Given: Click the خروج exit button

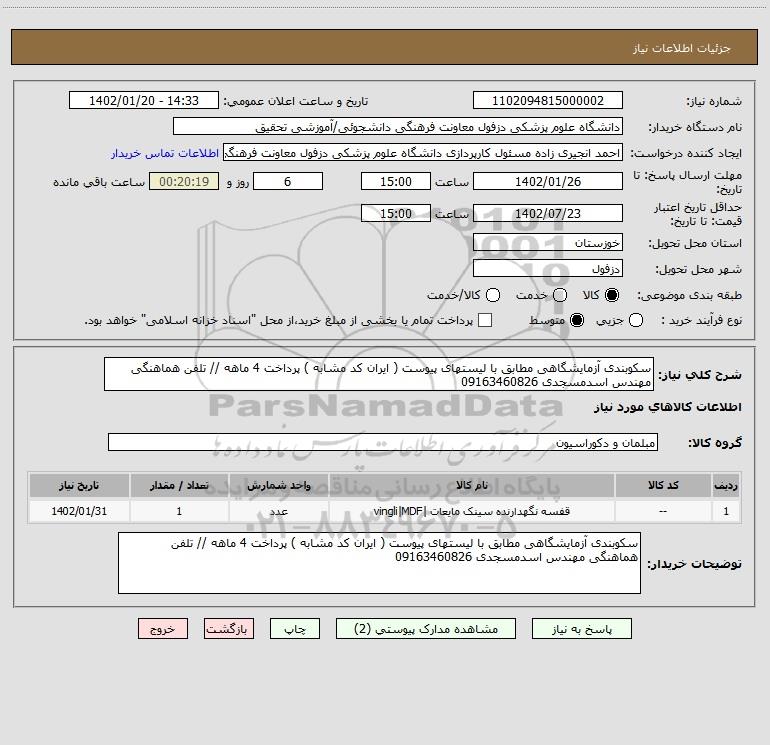Looking at the screenshot, I should [x=163, y=629].
